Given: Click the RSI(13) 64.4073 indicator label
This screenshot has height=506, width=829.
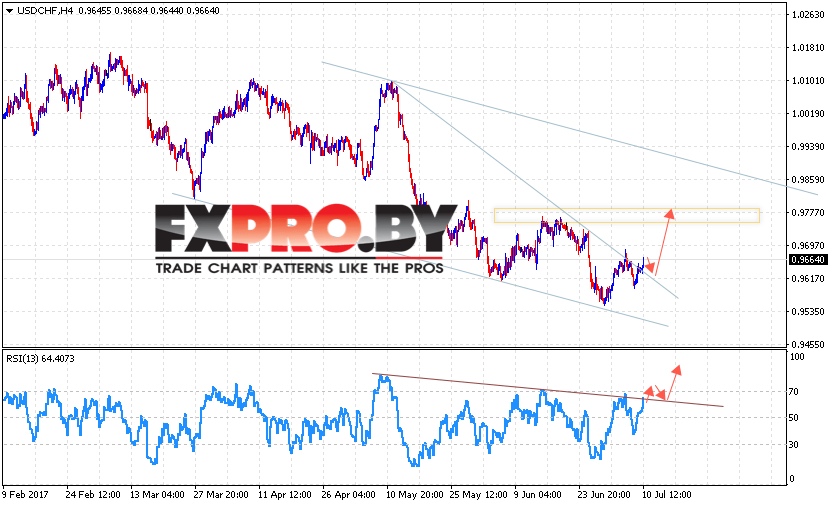Looking at the screenshot, I should pos(40,358).
